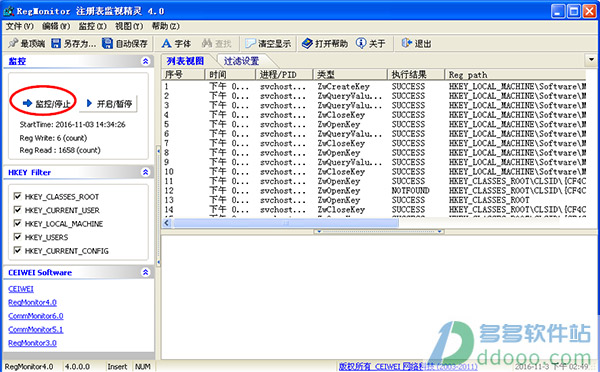Toggle HKEY_CLASSES_ROOT filter checkbox
This screenshot has height=372, width=600.
tap(17, 196)
